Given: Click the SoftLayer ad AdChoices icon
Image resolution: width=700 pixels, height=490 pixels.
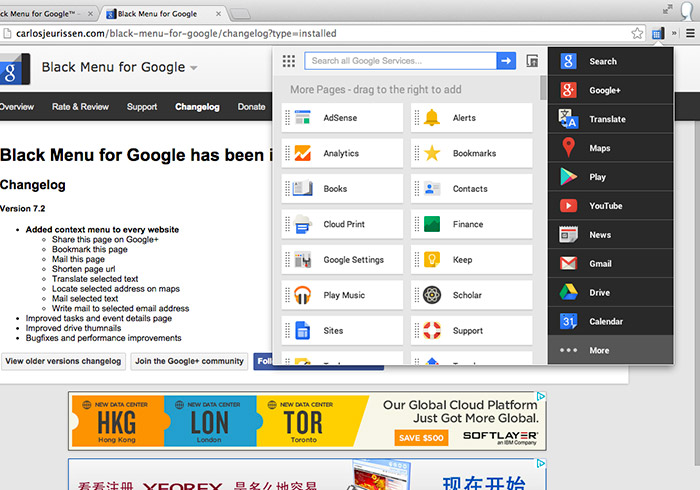Looking at the screenshot, I should (541, 396).
